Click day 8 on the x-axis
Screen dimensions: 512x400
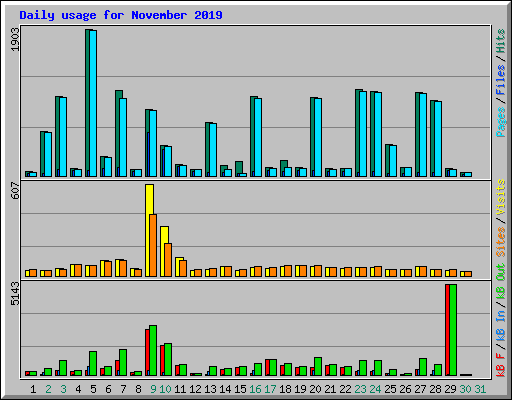[x=138, y=389]
